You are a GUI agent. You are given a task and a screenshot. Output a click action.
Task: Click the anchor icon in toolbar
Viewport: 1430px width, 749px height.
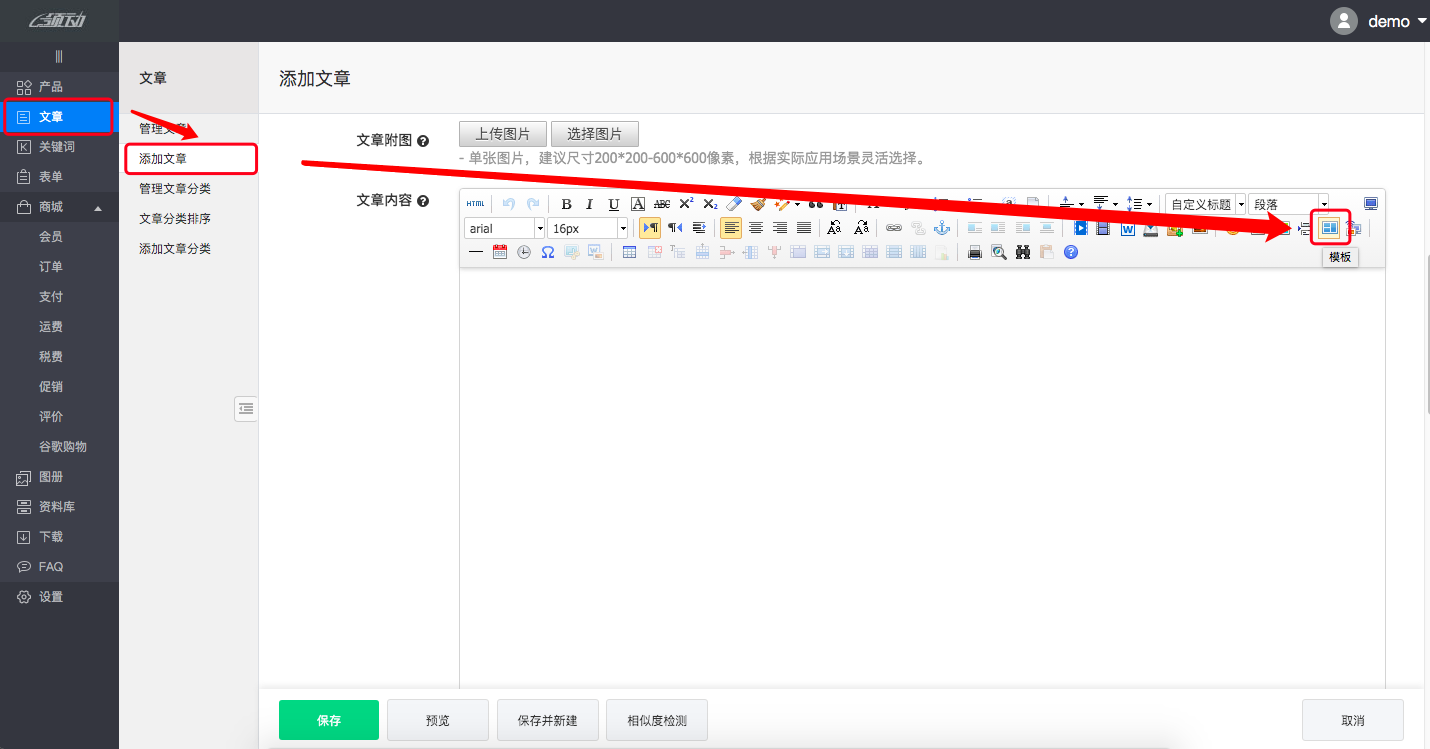pyautogui.click(x=942, y=228)
